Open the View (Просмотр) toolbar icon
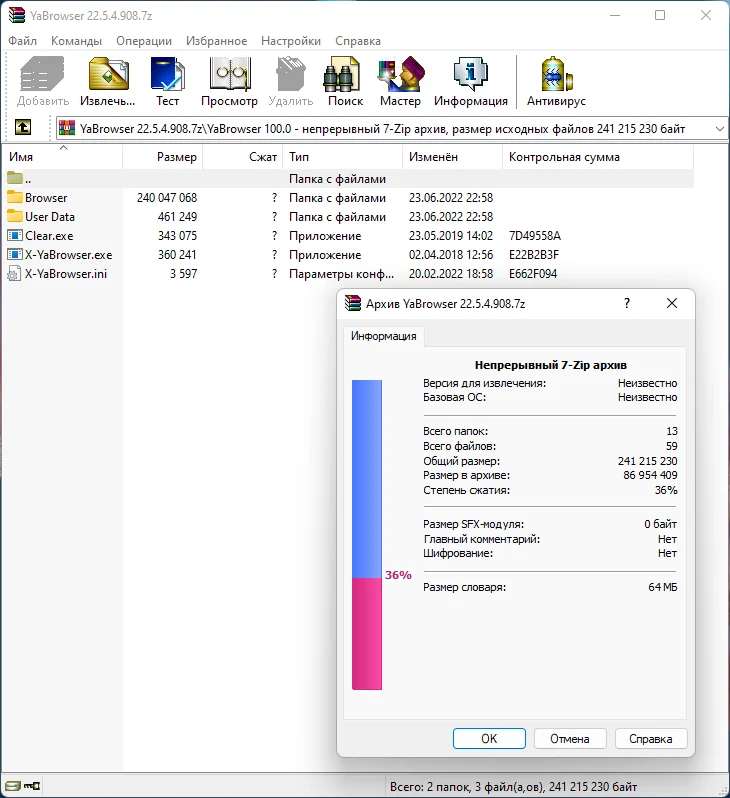Image resolution: width=730 pixels, height=798 pixels. click(x=230, y=81)
